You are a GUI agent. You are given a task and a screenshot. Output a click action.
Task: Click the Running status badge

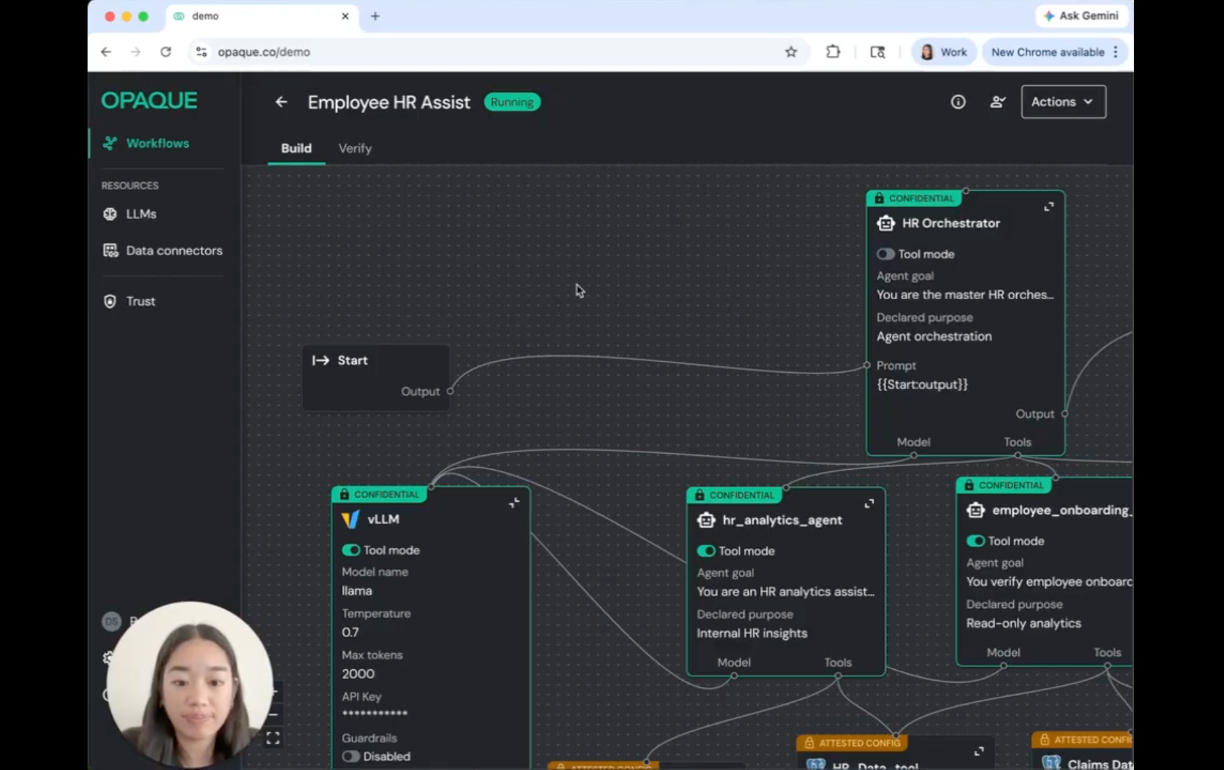[512, 102]
